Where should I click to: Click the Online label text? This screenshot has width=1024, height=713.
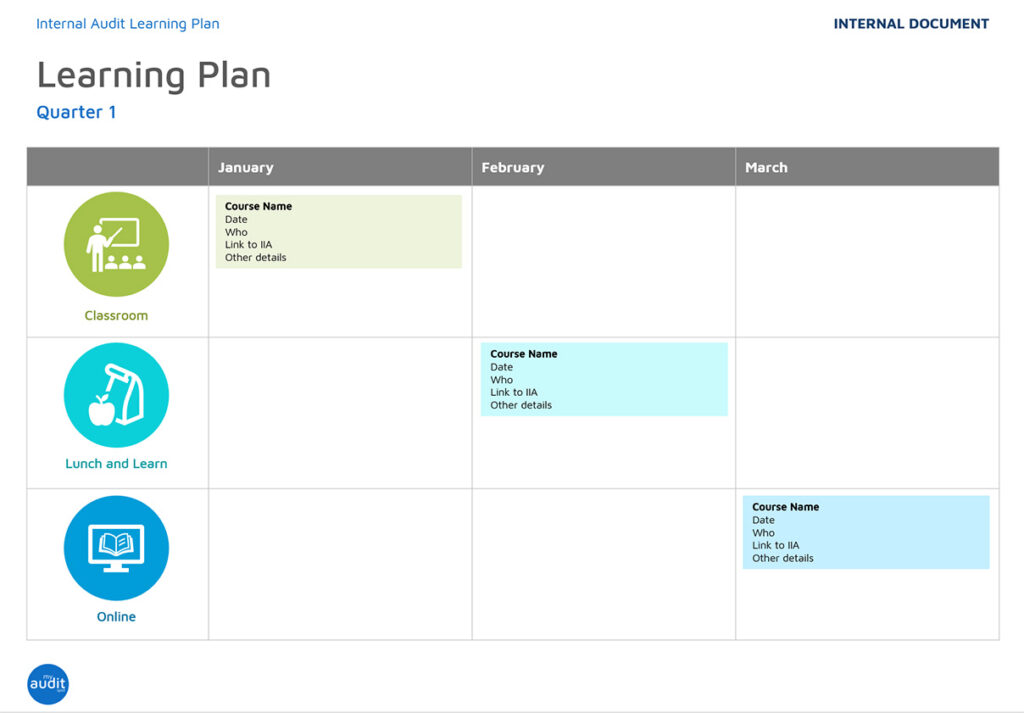coord(116,616)
